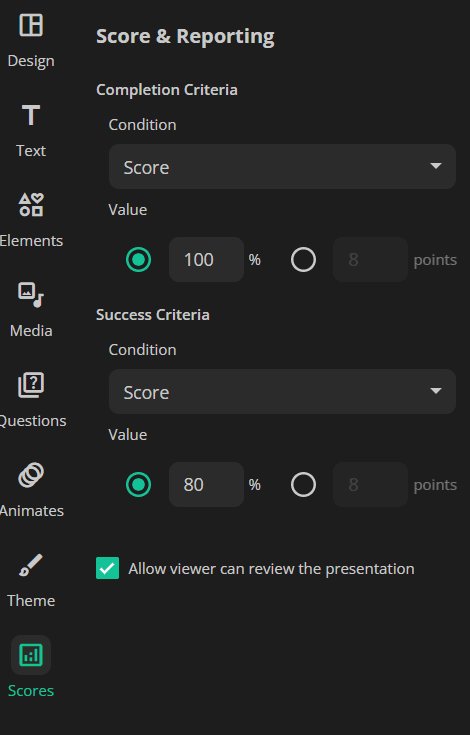Open the Design panel icon
Viewport: 470px width, 735px height.
[31, 25]
